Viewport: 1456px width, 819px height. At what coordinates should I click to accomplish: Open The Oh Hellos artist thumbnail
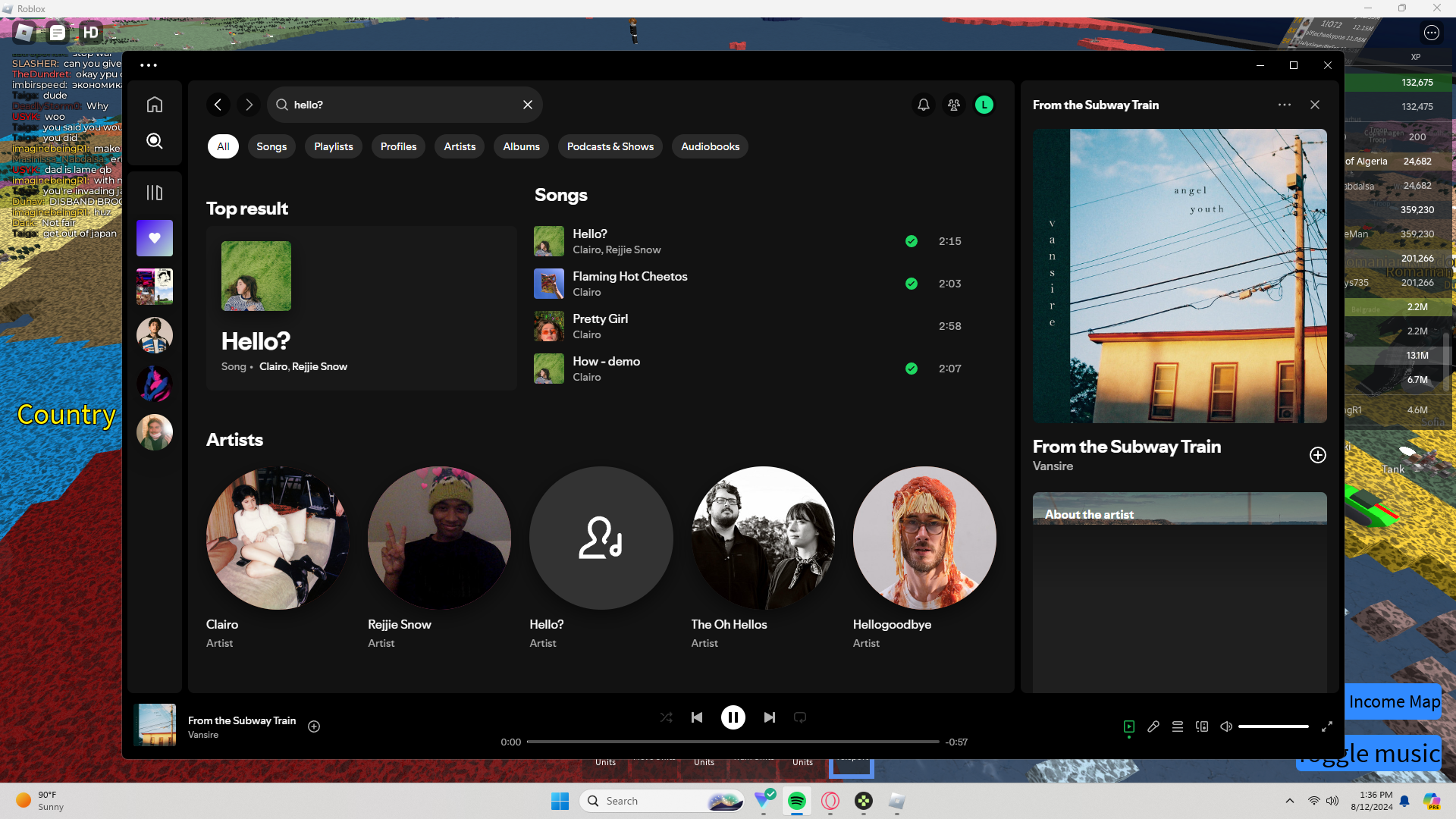click(x=763, y=538)
